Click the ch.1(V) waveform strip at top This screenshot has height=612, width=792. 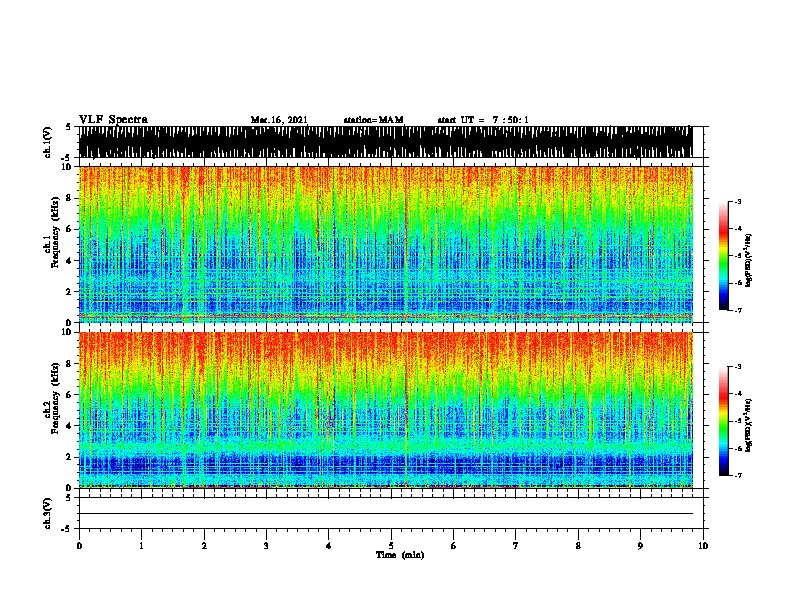pos(385,142)
